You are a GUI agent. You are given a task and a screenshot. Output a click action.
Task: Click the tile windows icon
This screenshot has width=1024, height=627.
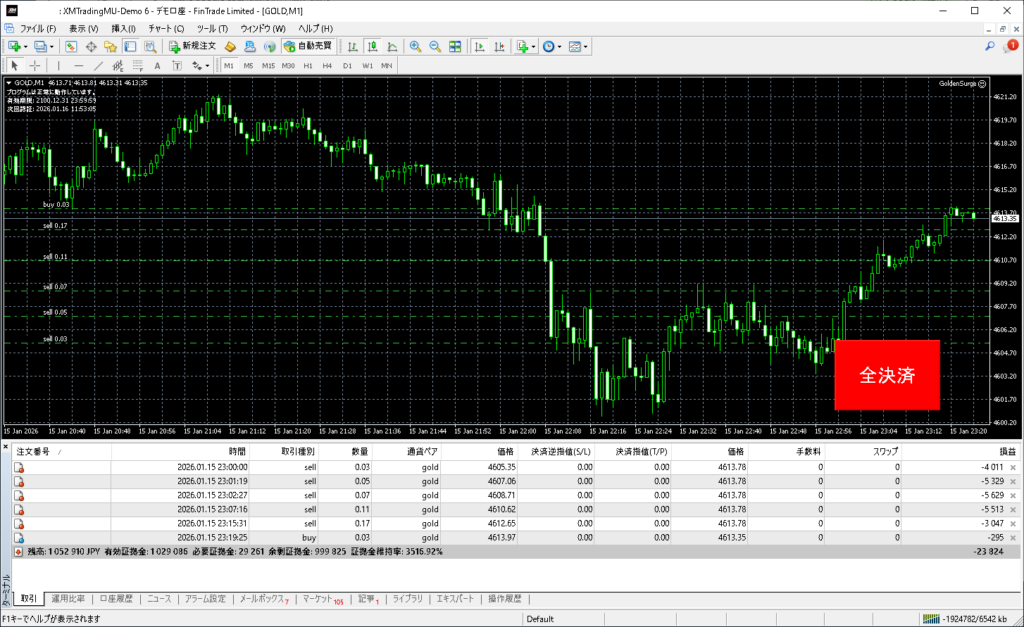pos(455,46)
